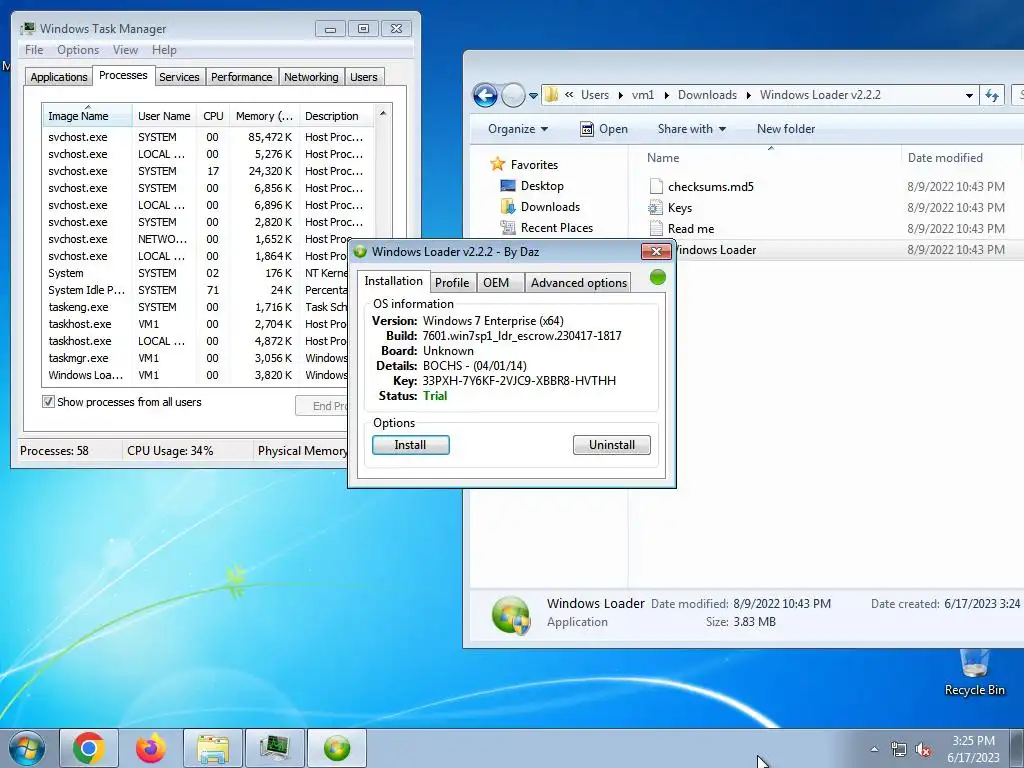Click the green status indicator light

(x=658, y=277)
